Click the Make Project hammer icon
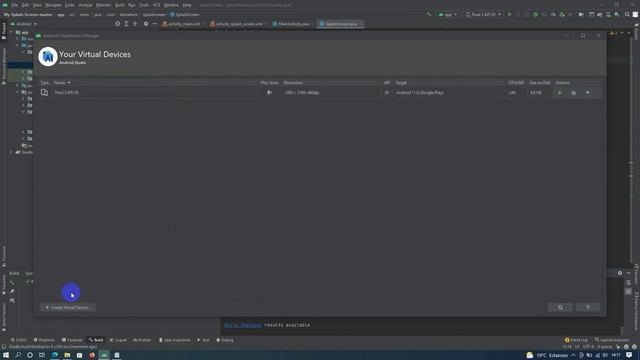Image resolution: width=640 pixels, height=360 pixels. [x=429, y=14]
